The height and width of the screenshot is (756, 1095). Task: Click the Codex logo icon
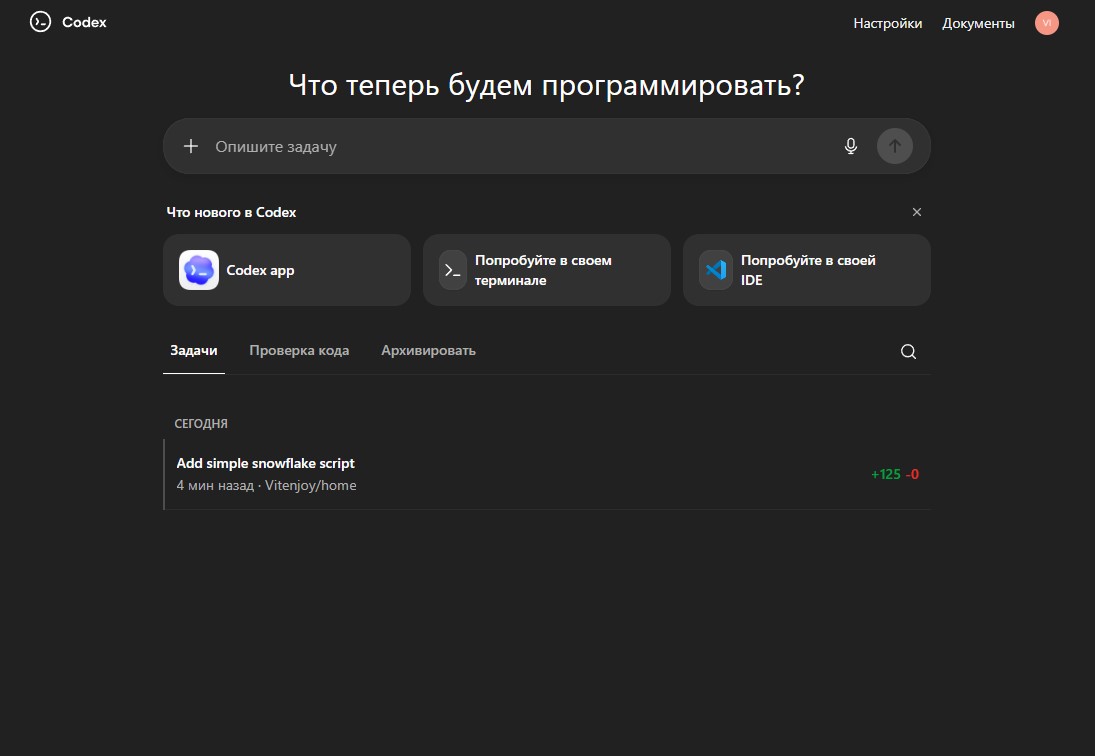[x=41, y=22]
